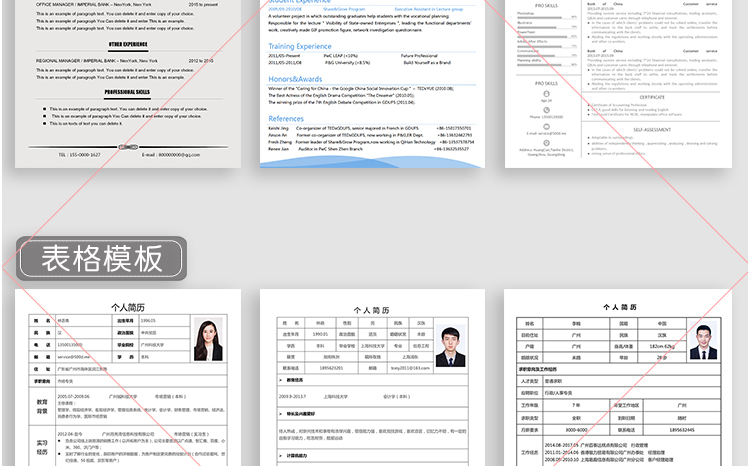Screen dimensions: 750x466
Task: Click the TEL: 155-0000-1627 footer text
Action: [79, 155]
